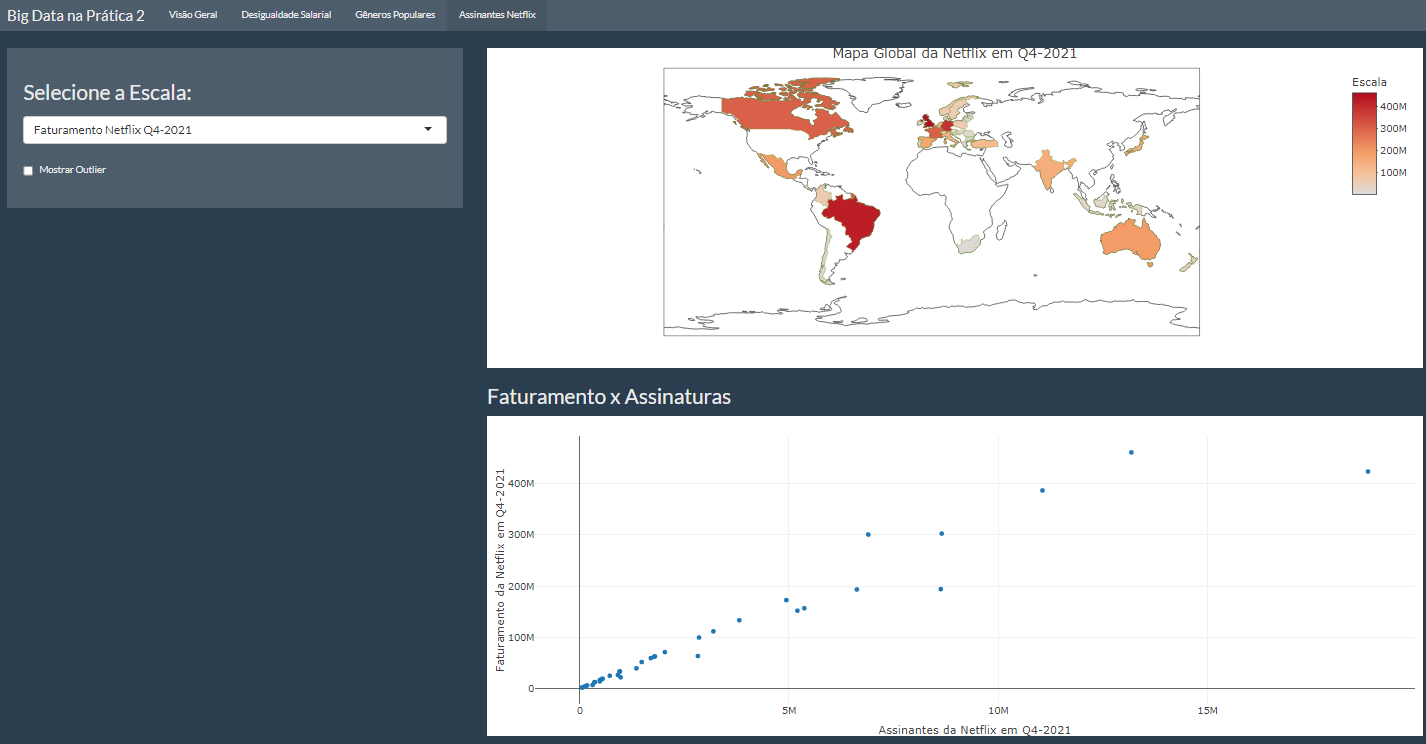Click the Big Data na Prática 2 title
The height and width of the screenshot is (744, 1426).
(x=76, y=15)
